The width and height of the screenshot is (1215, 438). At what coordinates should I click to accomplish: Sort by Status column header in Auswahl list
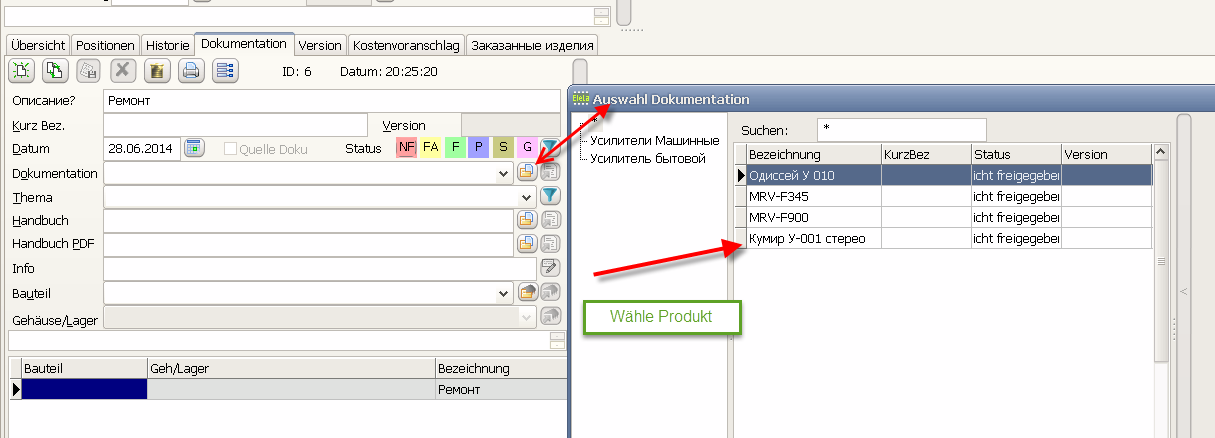1016,154
